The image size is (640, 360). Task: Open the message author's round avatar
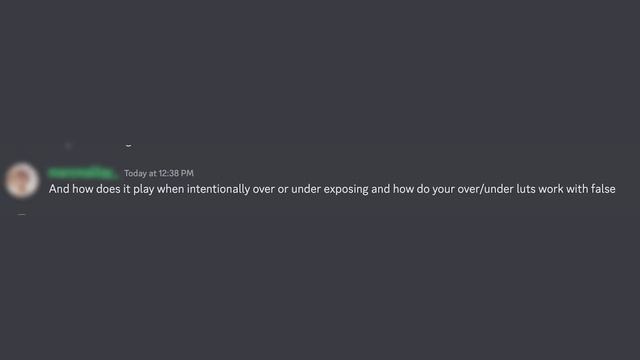coord(22,180)
